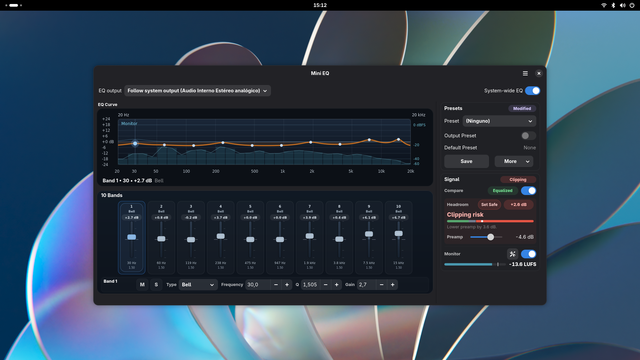Image resolution: width=640 pixels, height=360 pixels.
Task: Open EQ output device dropdown
Action: (x=197, y=91)
